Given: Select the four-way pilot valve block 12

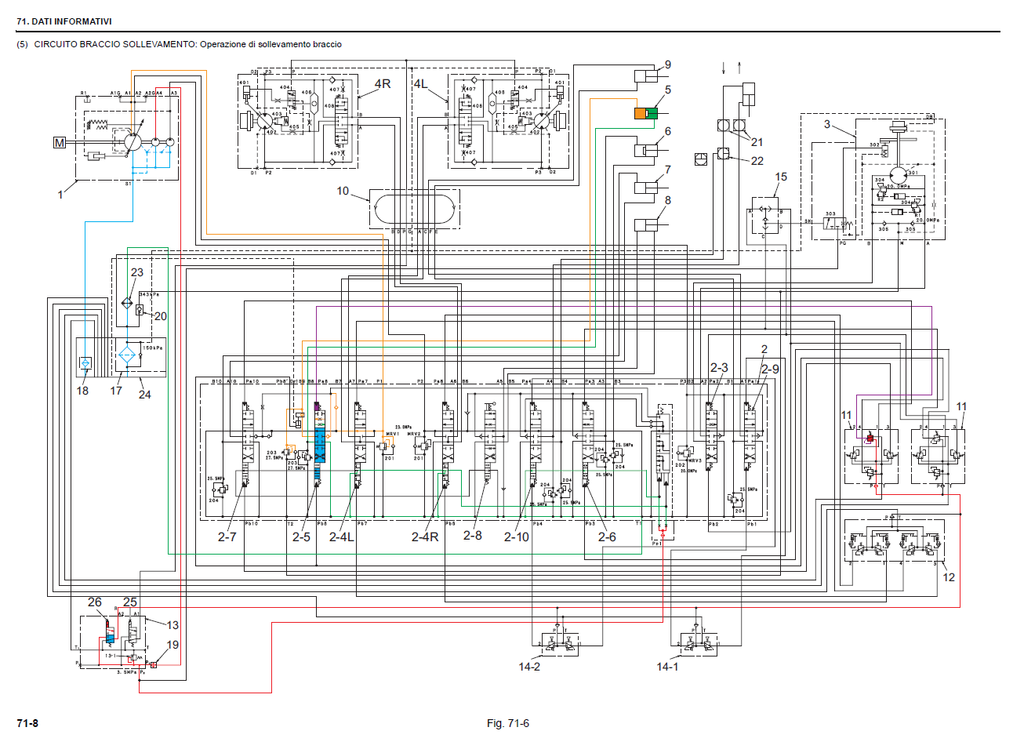Looking at the screenshot, I should (x=894, y=542).
